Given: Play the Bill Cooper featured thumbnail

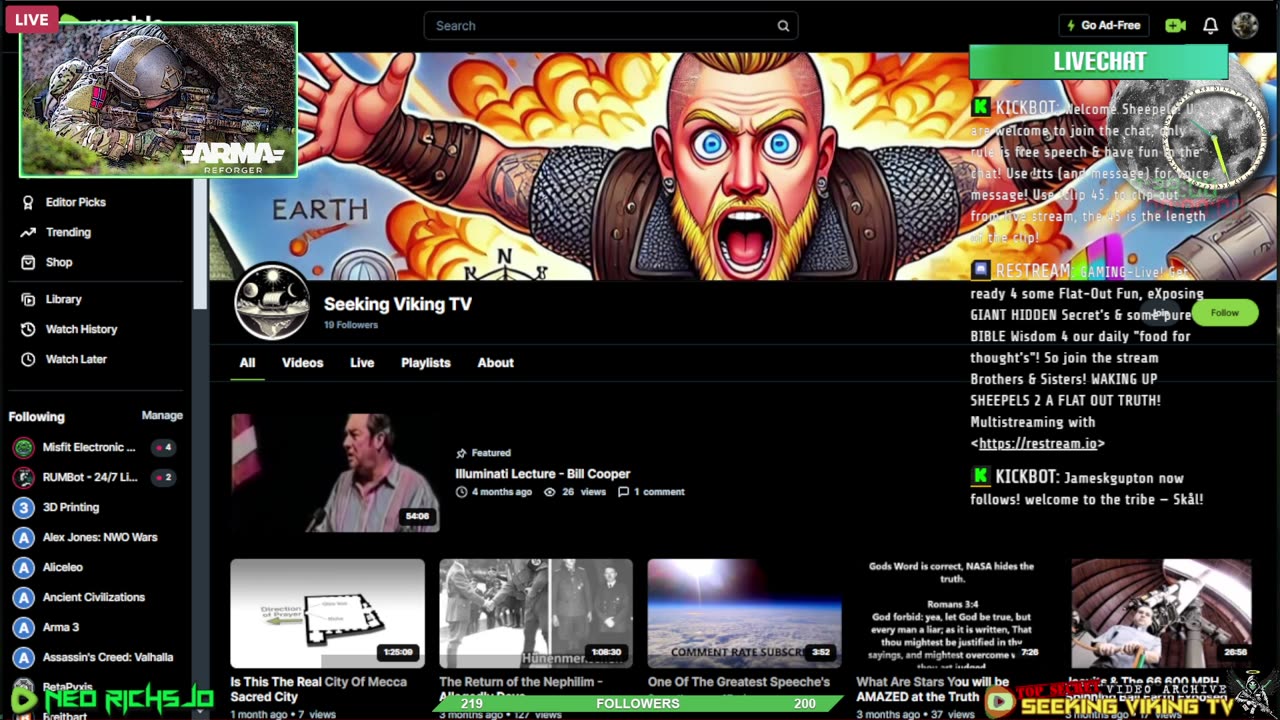Looking at the screenshot, I should (335, 472).
